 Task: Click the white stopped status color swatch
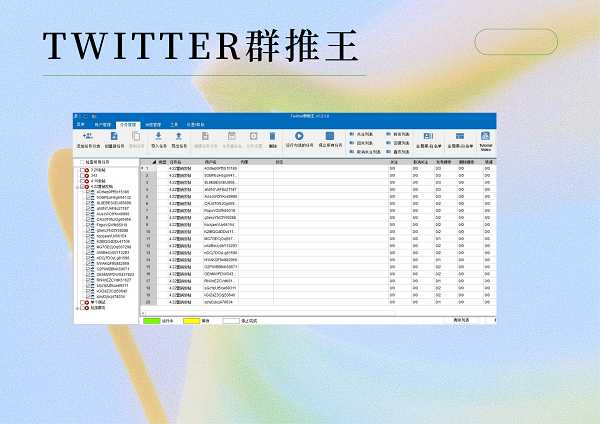(x=231, y=321)
